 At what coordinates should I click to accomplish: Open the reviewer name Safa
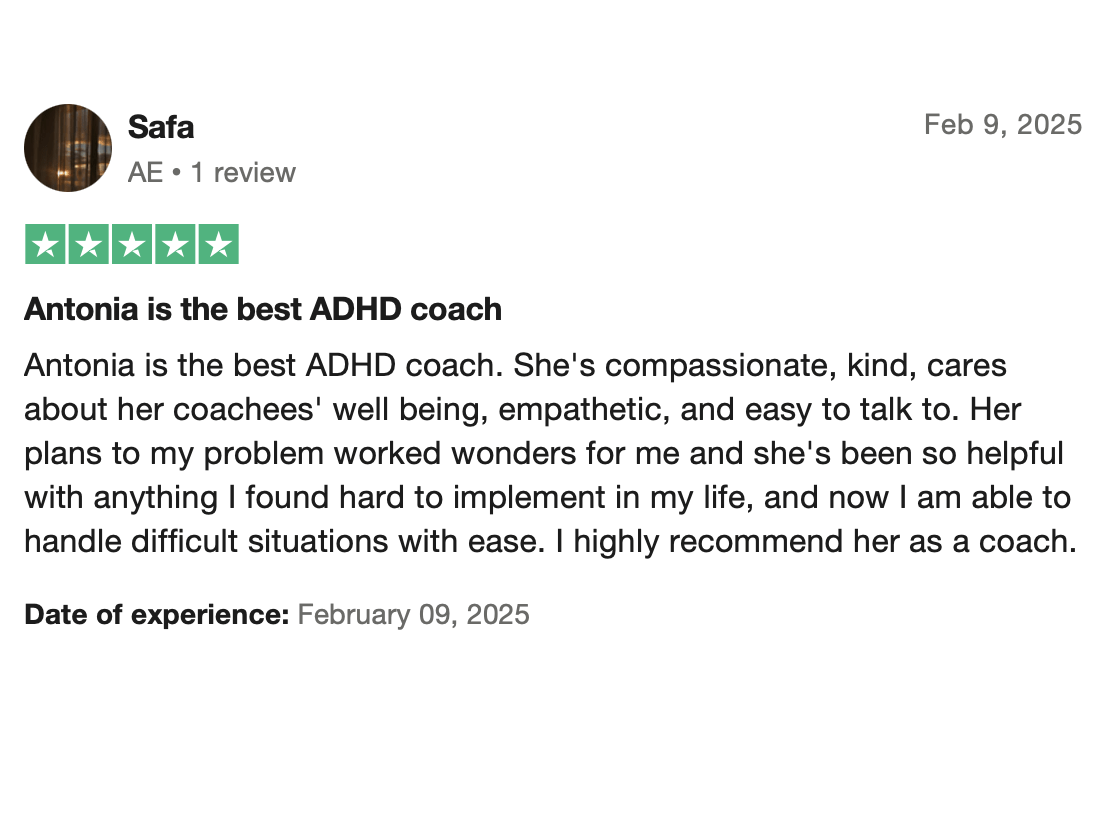point(160,127)
